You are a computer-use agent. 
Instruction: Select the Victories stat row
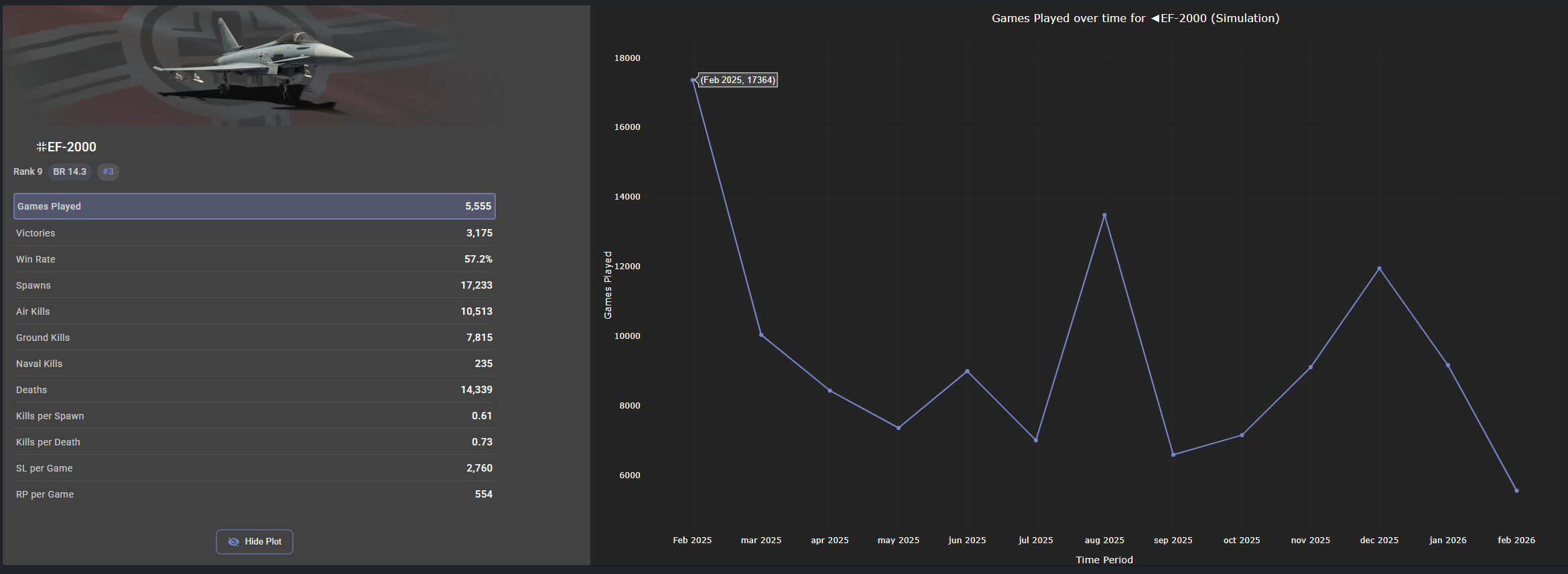point(255,233)
